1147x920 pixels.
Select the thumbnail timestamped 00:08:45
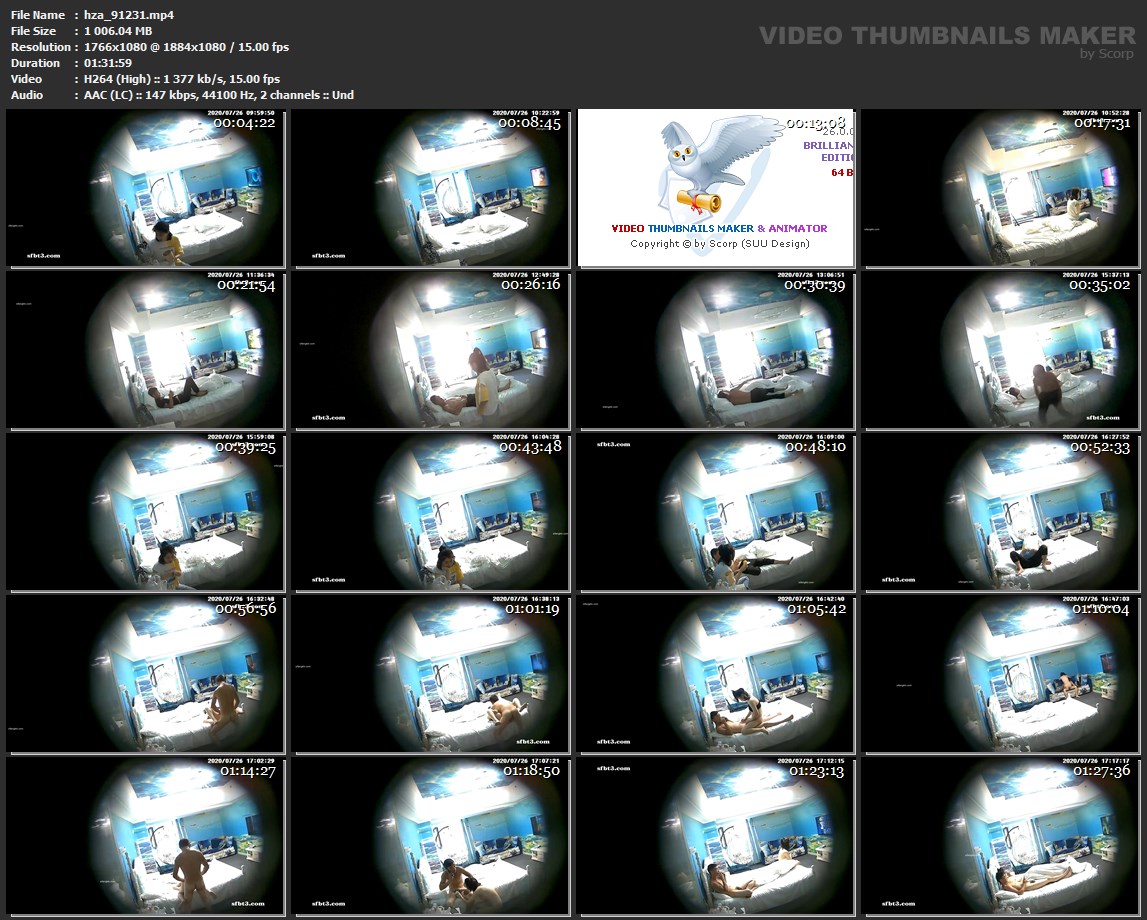click(x=430, y=188)
